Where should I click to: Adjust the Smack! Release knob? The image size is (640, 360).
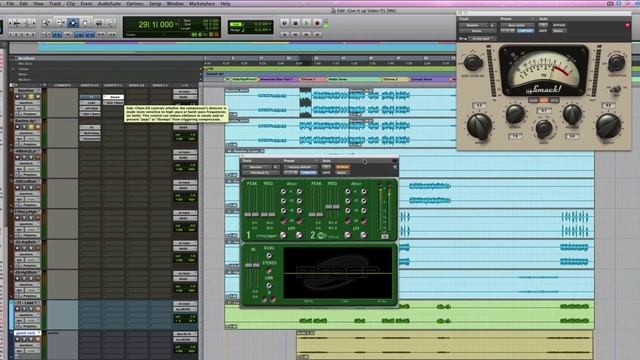click(572, 114)
